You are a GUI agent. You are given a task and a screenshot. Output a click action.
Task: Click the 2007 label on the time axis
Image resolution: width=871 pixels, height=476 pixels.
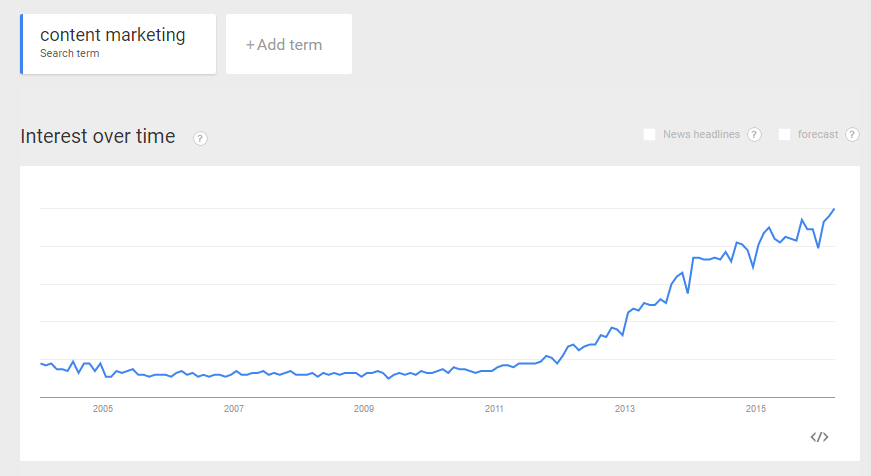(234, 409)
